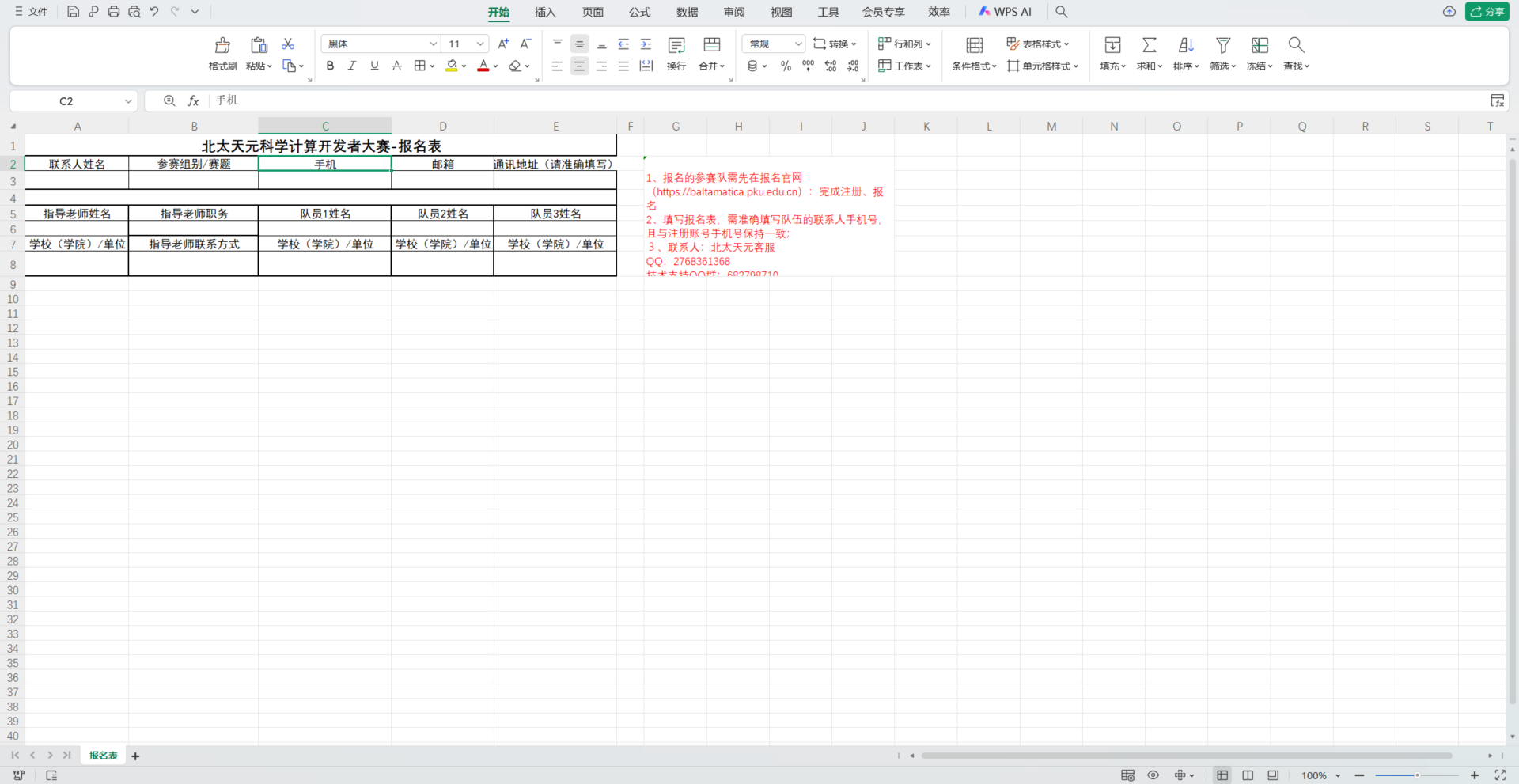Toggle eye protection mode in status bar
This screenshot has width=1519, height=784.
pos(1153,775)
